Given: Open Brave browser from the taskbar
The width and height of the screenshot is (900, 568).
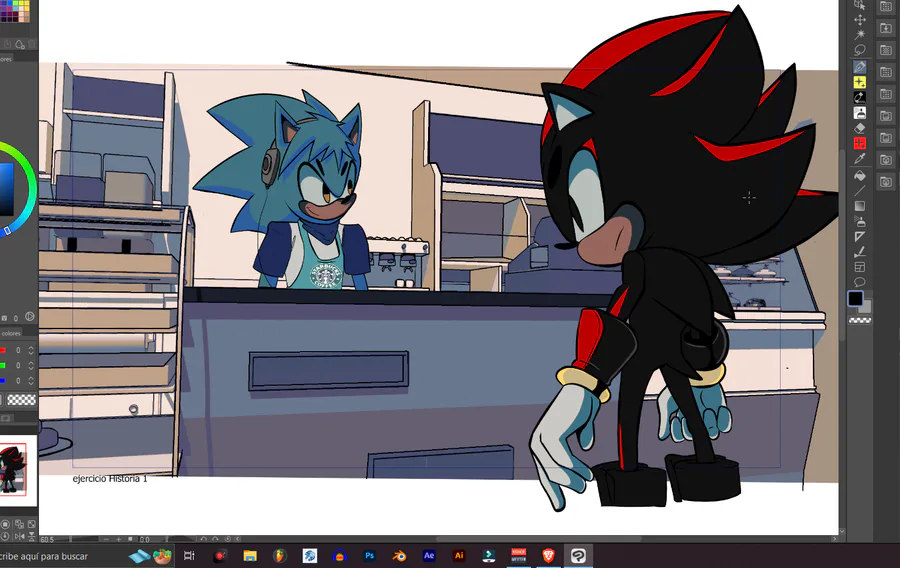Looking at the screenshot, I should (x=548, y=555).
